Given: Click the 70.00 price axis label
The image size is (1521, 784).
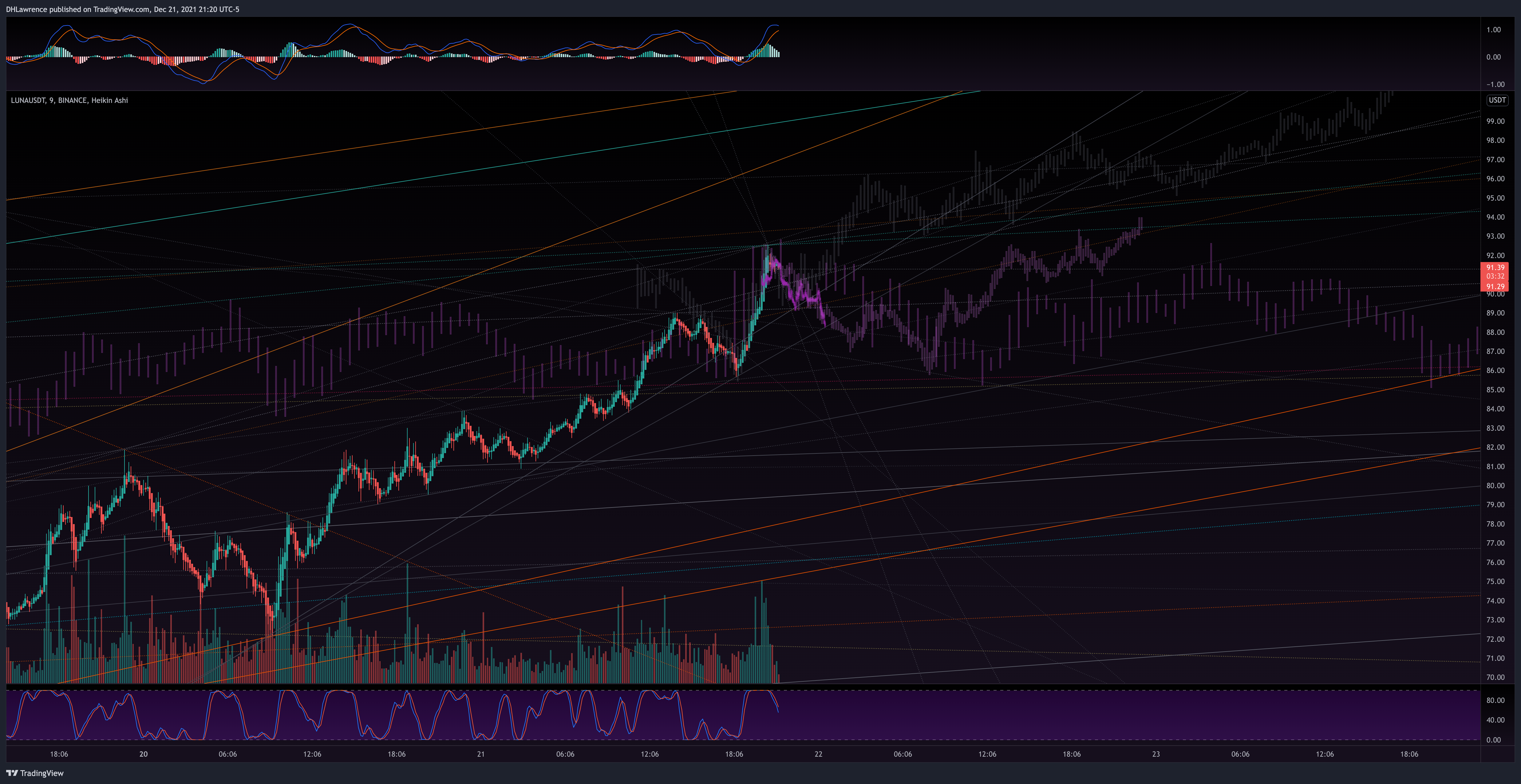Looking at the screenshot, I should 1495,677.
